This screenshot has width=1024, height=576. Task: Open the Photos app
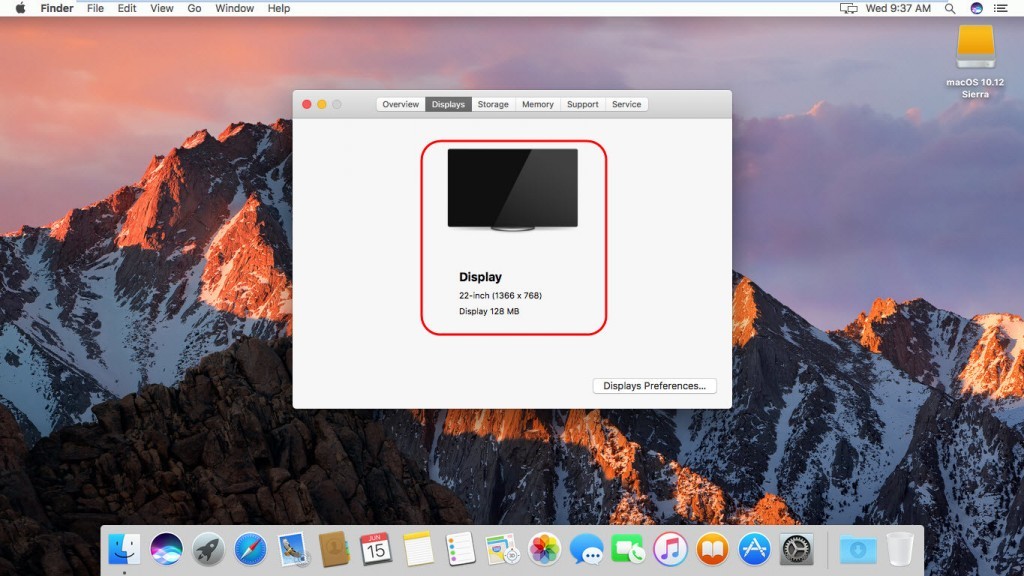pyautogui.click(x=544, y=549)
